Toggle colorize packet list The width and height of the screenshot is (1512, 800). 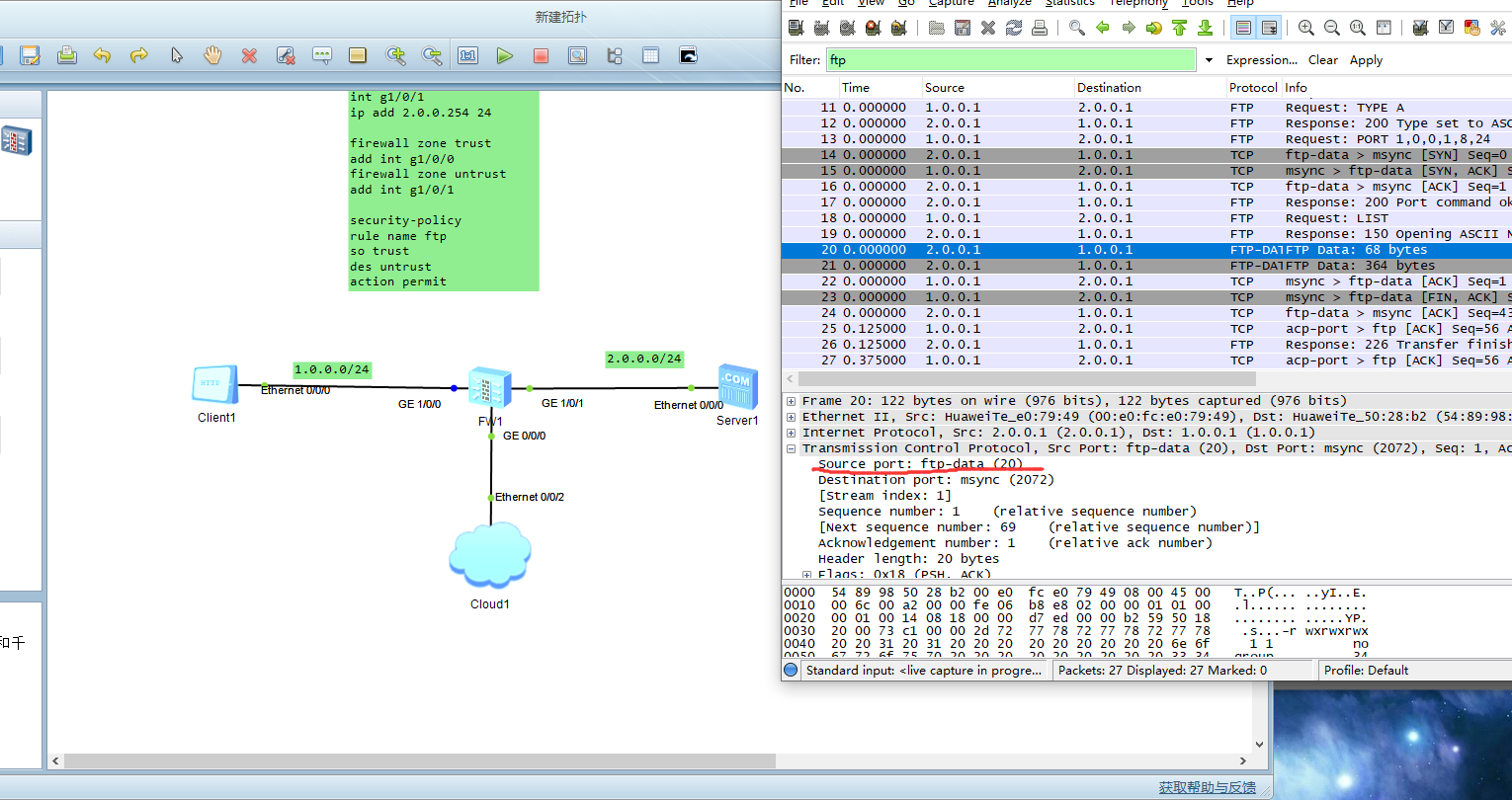(x=1242, y=27)
